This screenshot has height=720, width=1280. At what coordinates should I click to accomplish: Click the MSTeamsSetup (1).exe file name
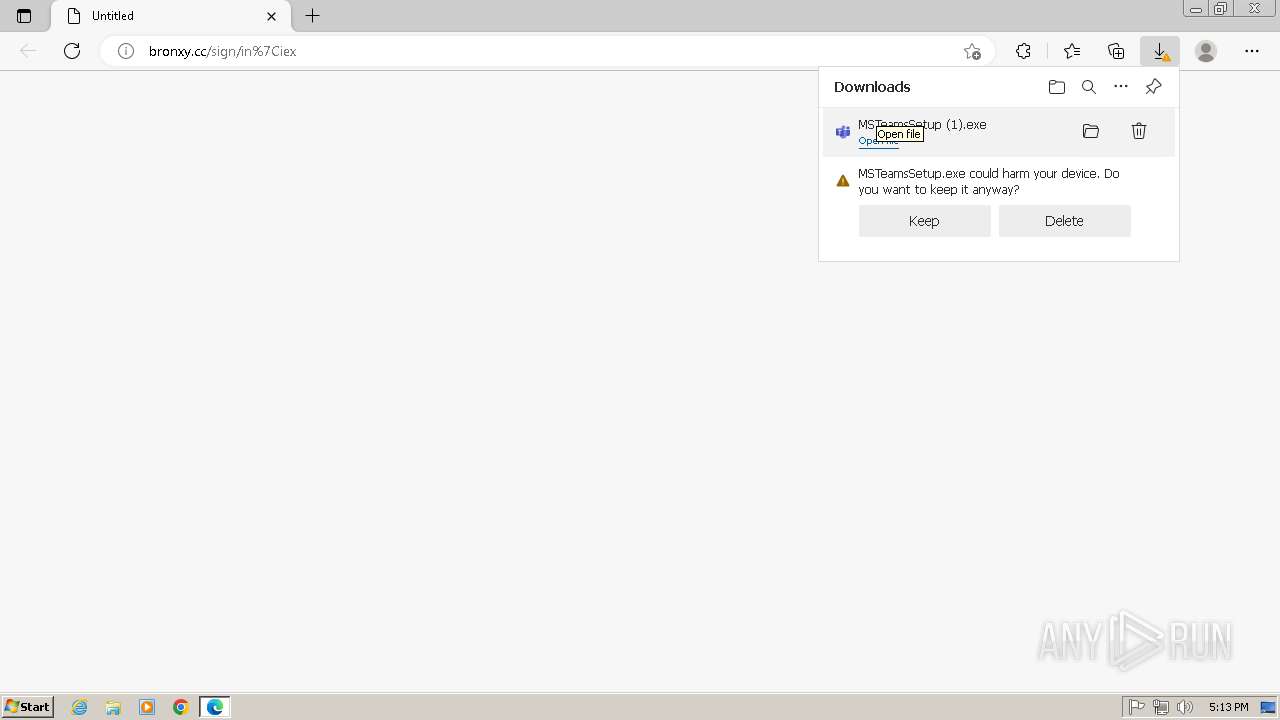point(922,125)
